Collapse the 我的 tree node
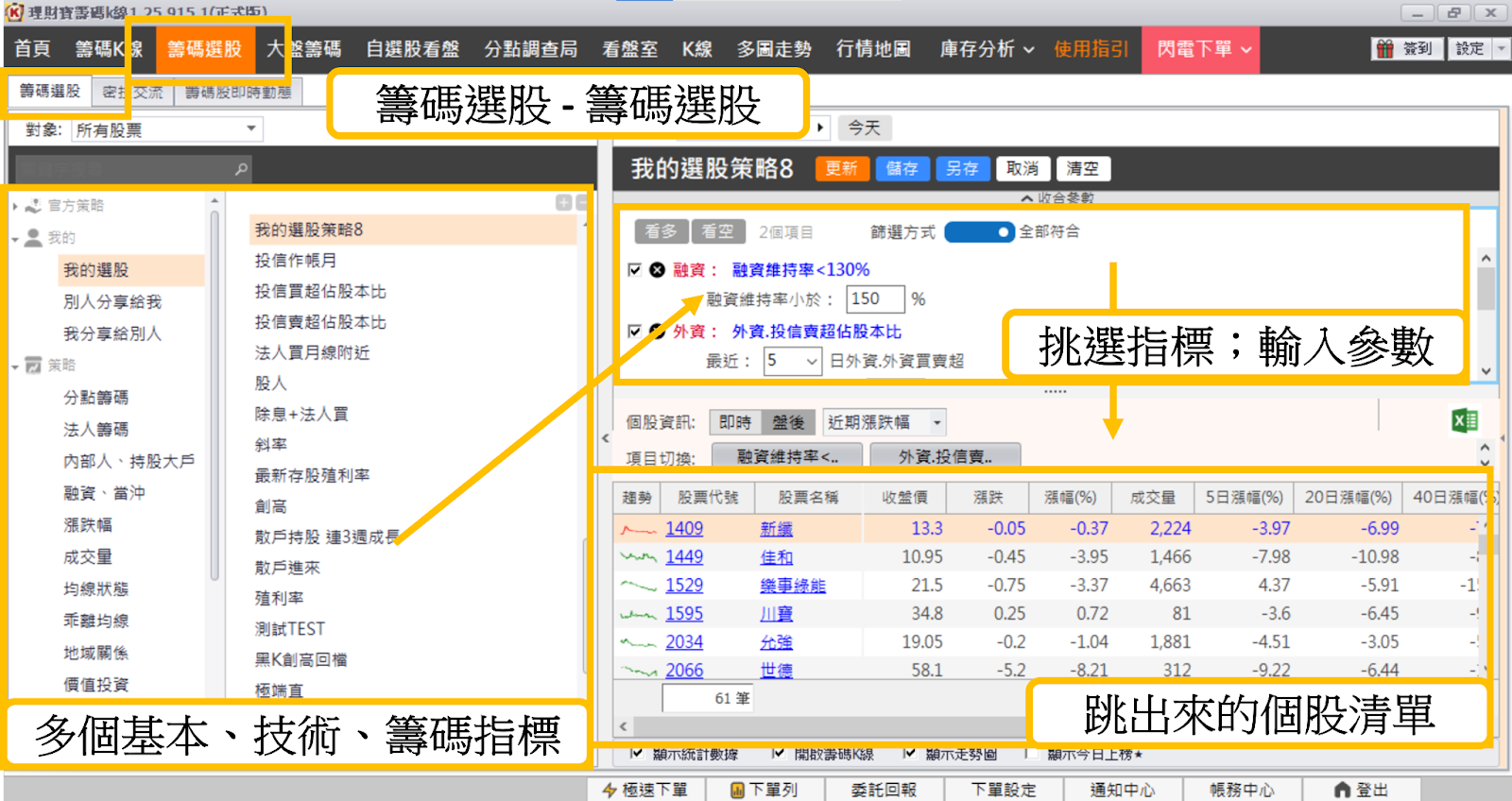This screenshot has width=1512, height=801. click(15, 239)
